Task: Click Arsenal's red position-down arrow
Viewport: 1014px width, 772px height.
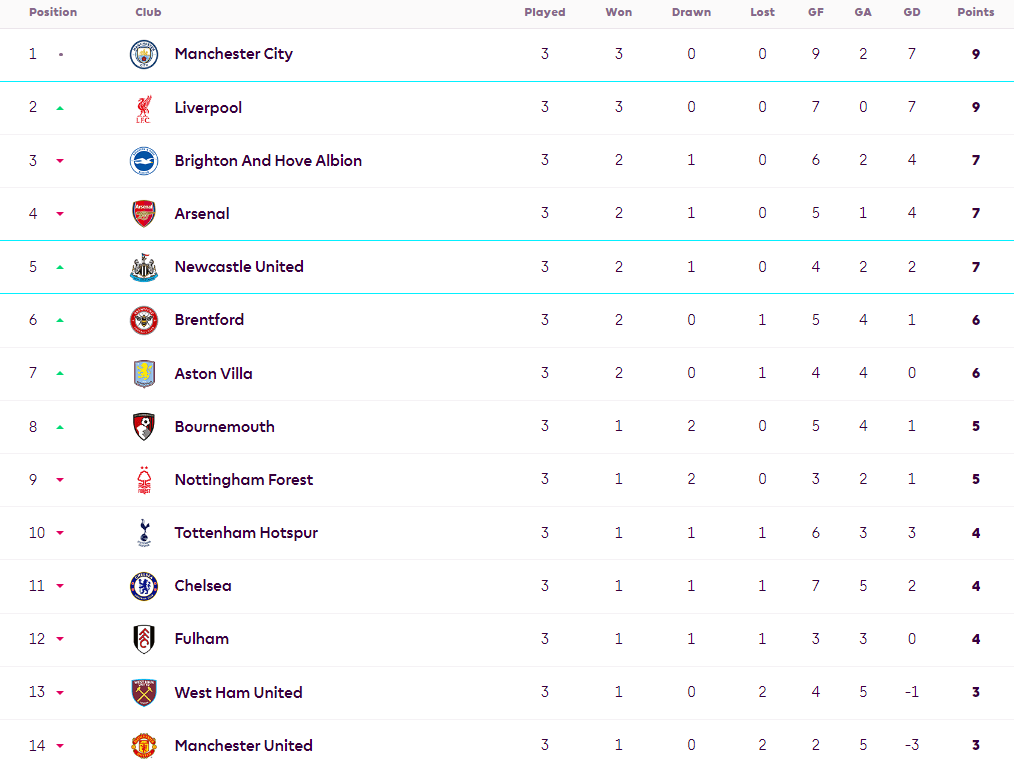Action: [60, 214]
